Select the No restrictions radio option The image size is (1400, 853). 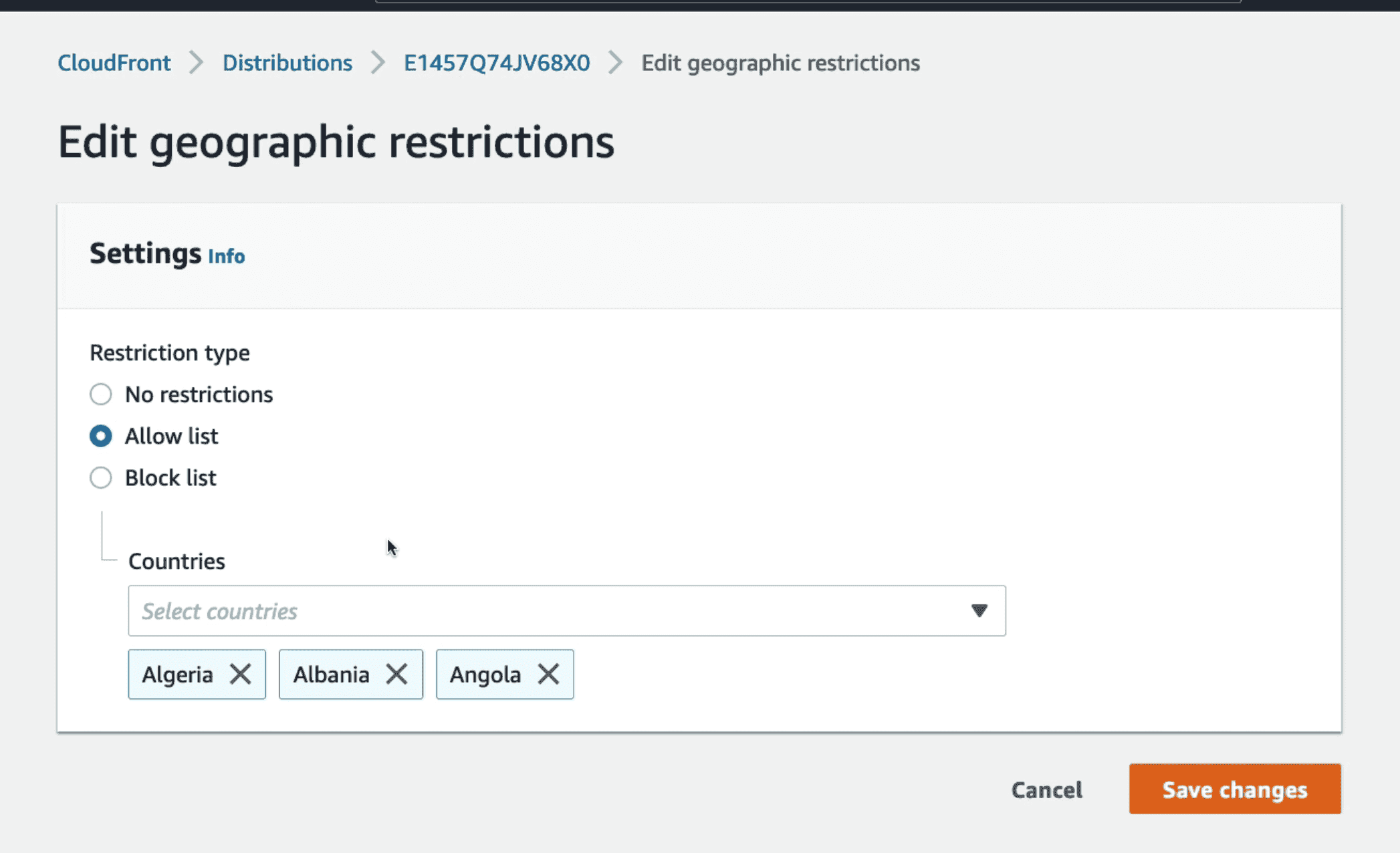click(101, 394)
